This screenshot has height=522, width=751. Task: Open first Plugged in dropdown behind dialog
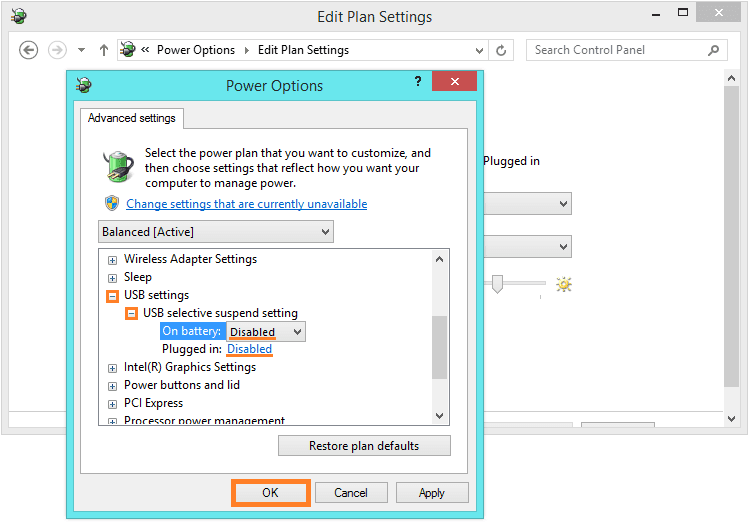528,204
